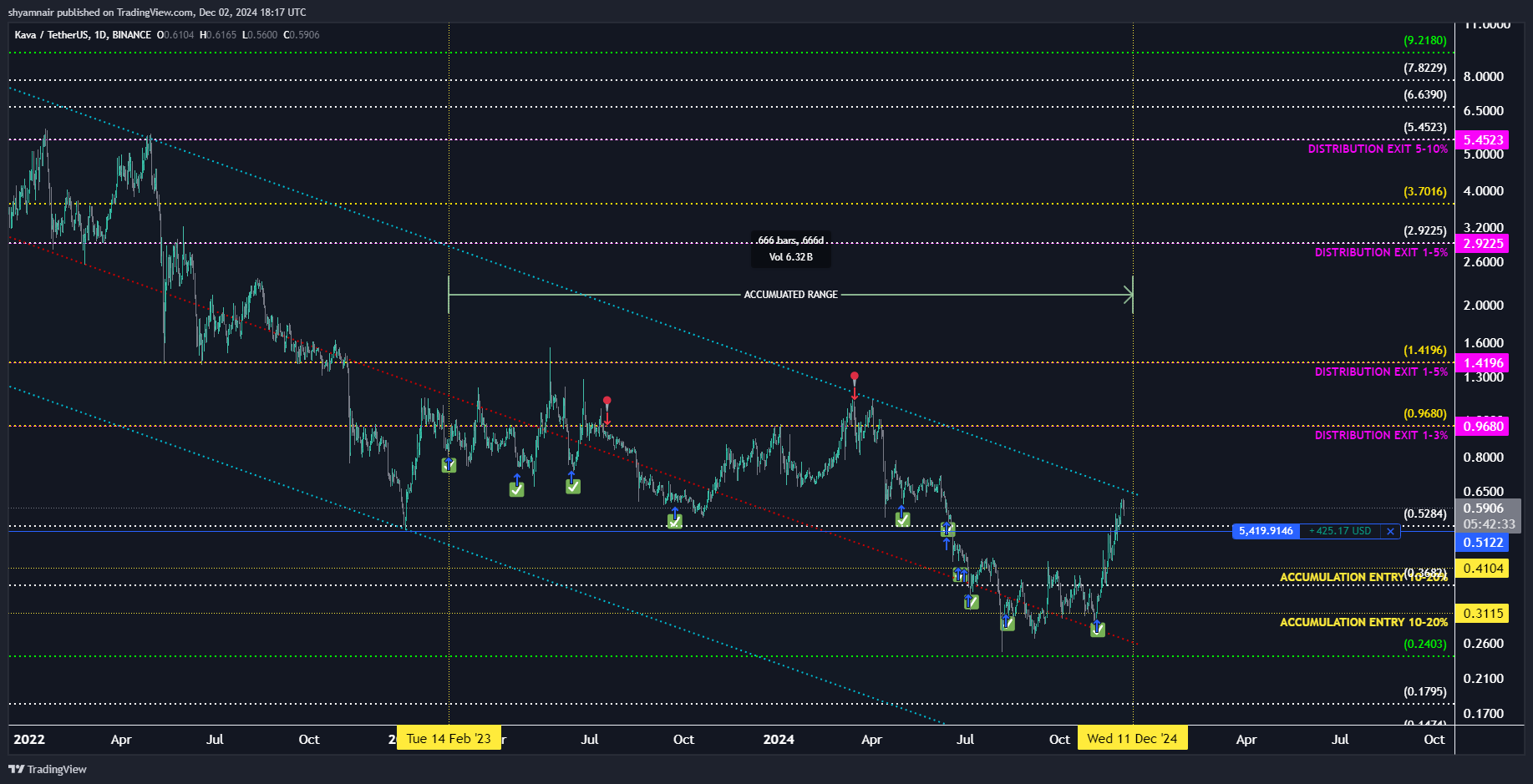Click the TradingView logo at bottom left
The image size is (1533, 784).
48,769
